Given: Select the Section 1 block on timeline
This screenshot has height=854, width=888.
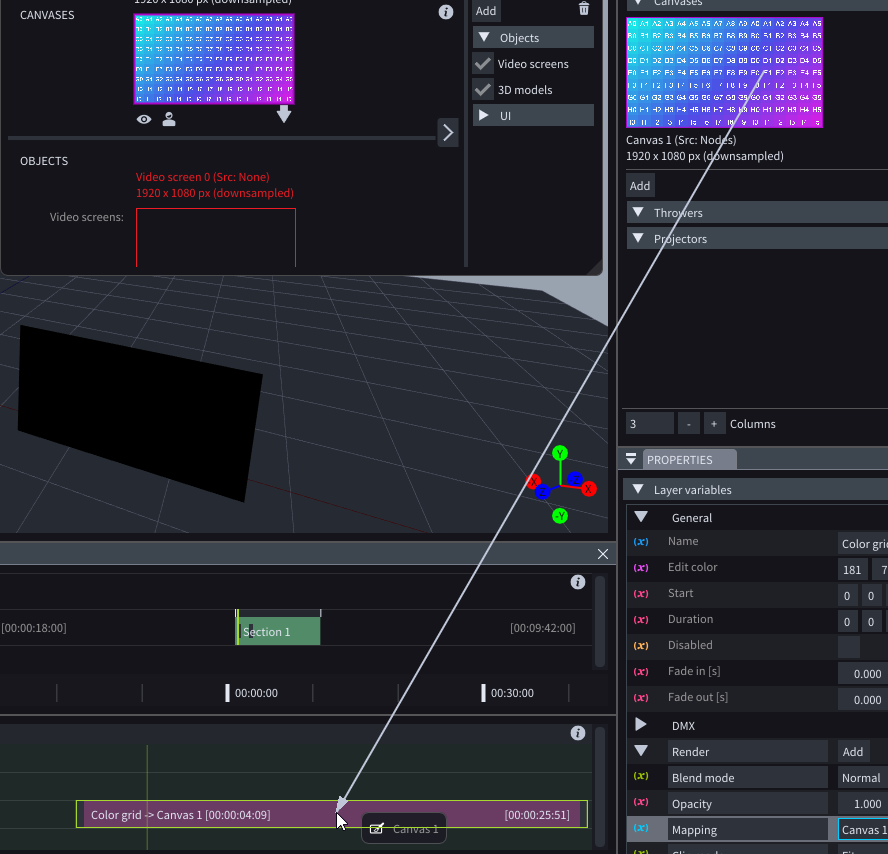Looking at the screenshot, I should click(x=278, y=631).
